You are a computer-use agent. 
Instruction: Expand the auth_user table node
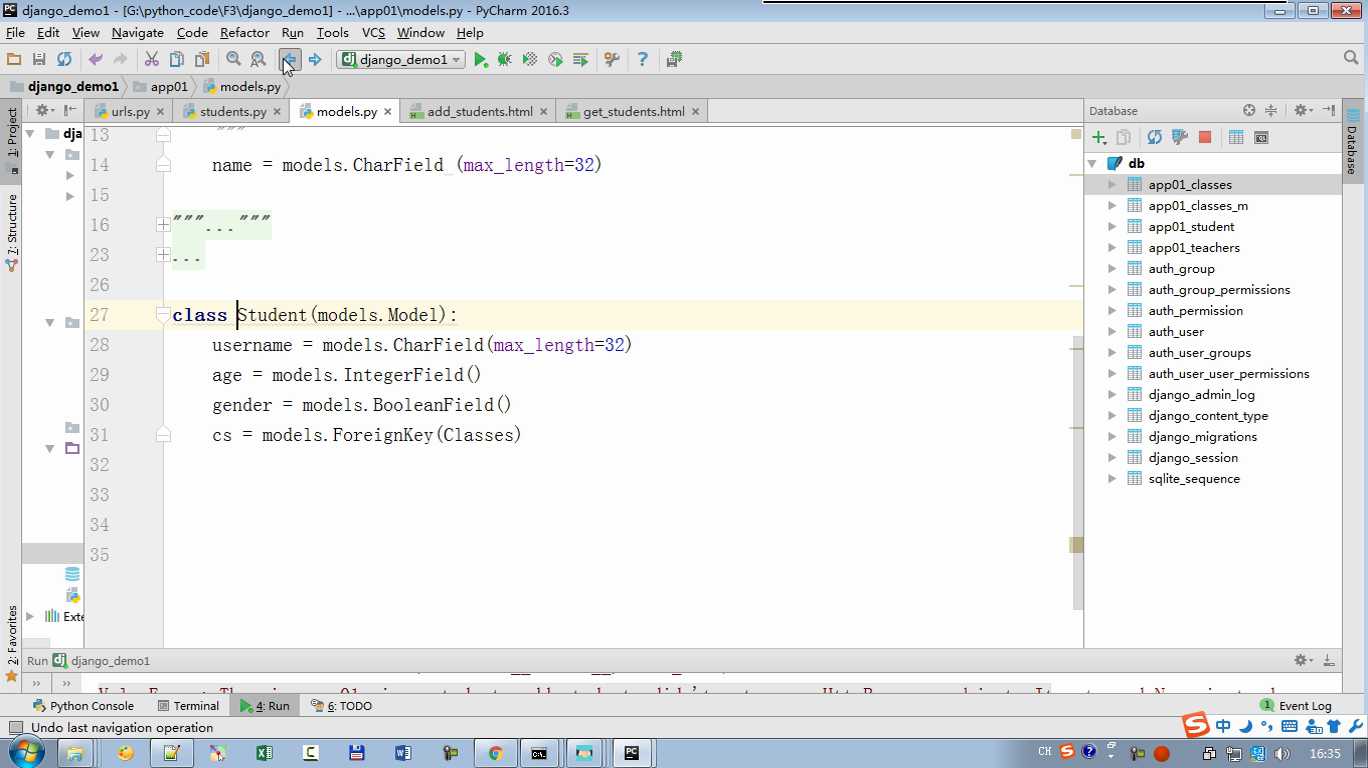tap(1112, 331)
